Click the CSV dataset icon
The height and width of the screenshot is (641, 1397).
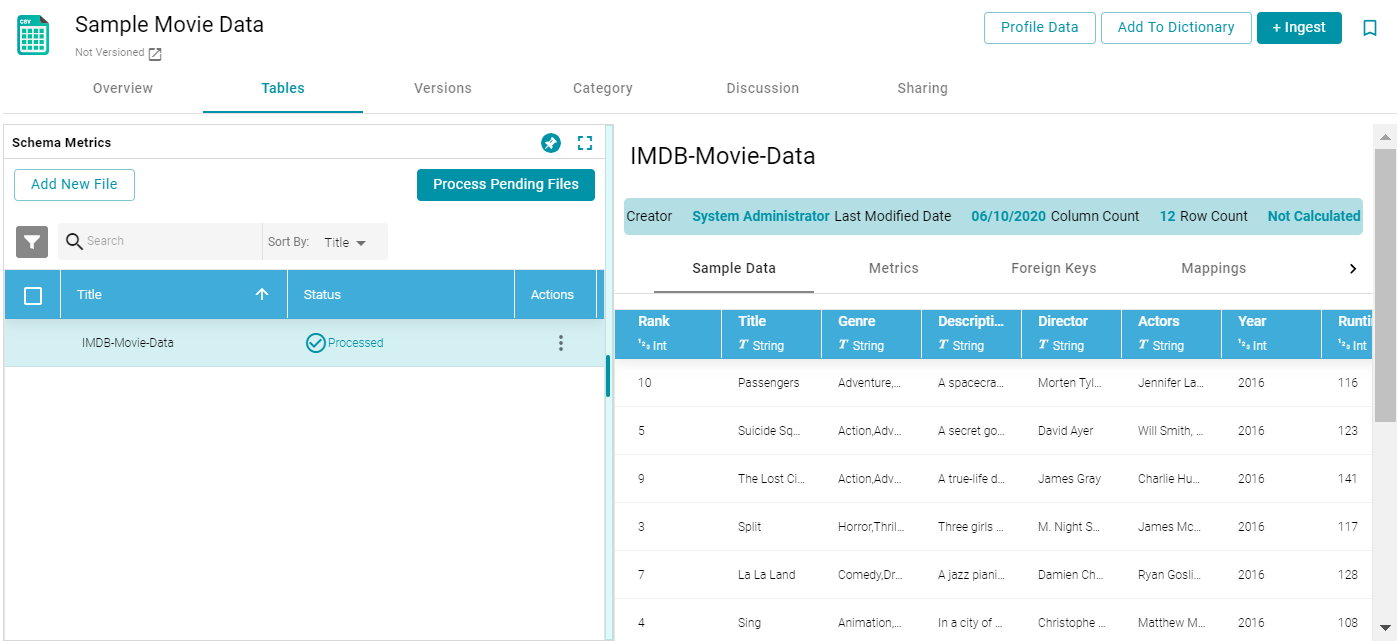click(33, 35)
